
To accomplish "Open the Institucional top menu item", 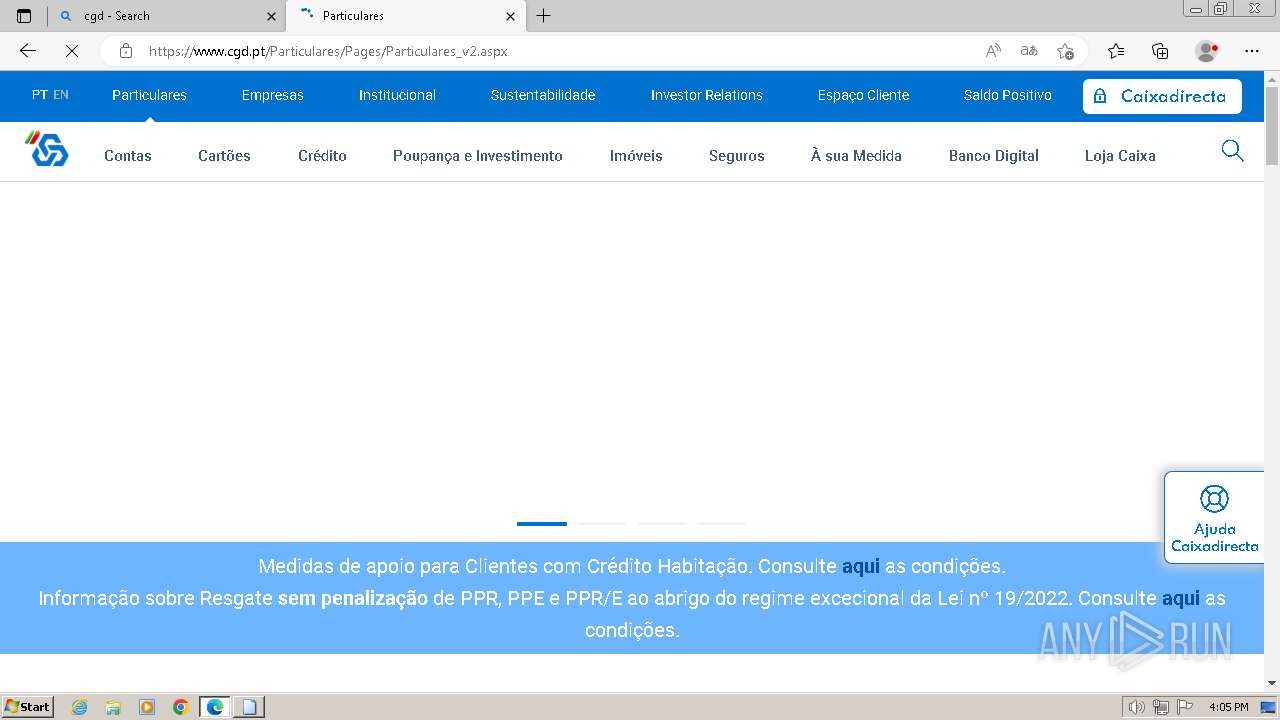I will pos(397,95).
